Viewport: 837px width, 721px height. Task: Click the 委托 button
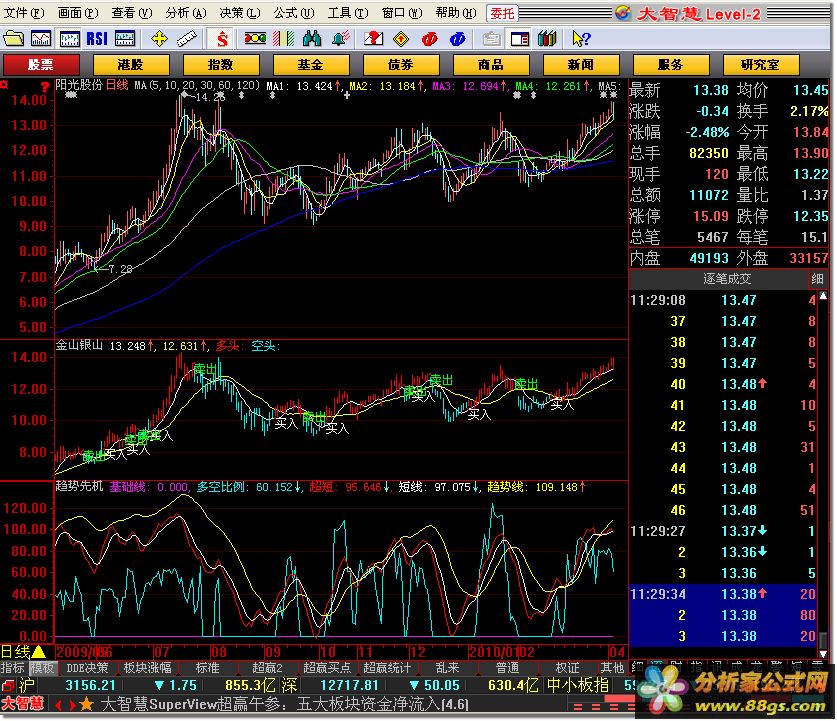click(x=502, y=13)
